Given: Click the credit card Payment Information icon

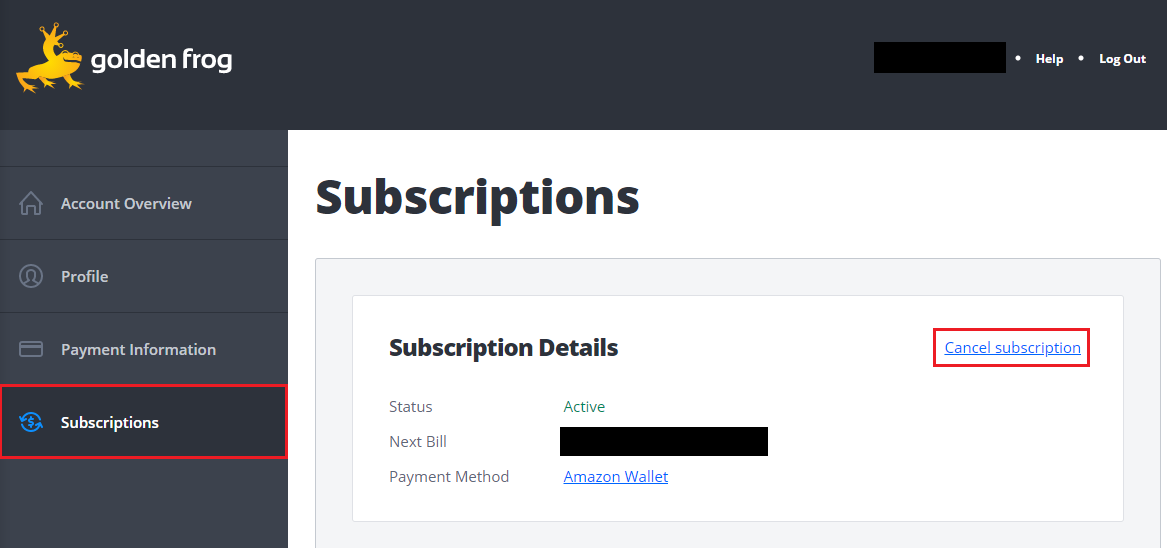Looking at the screenshot, I should (31, 349).
